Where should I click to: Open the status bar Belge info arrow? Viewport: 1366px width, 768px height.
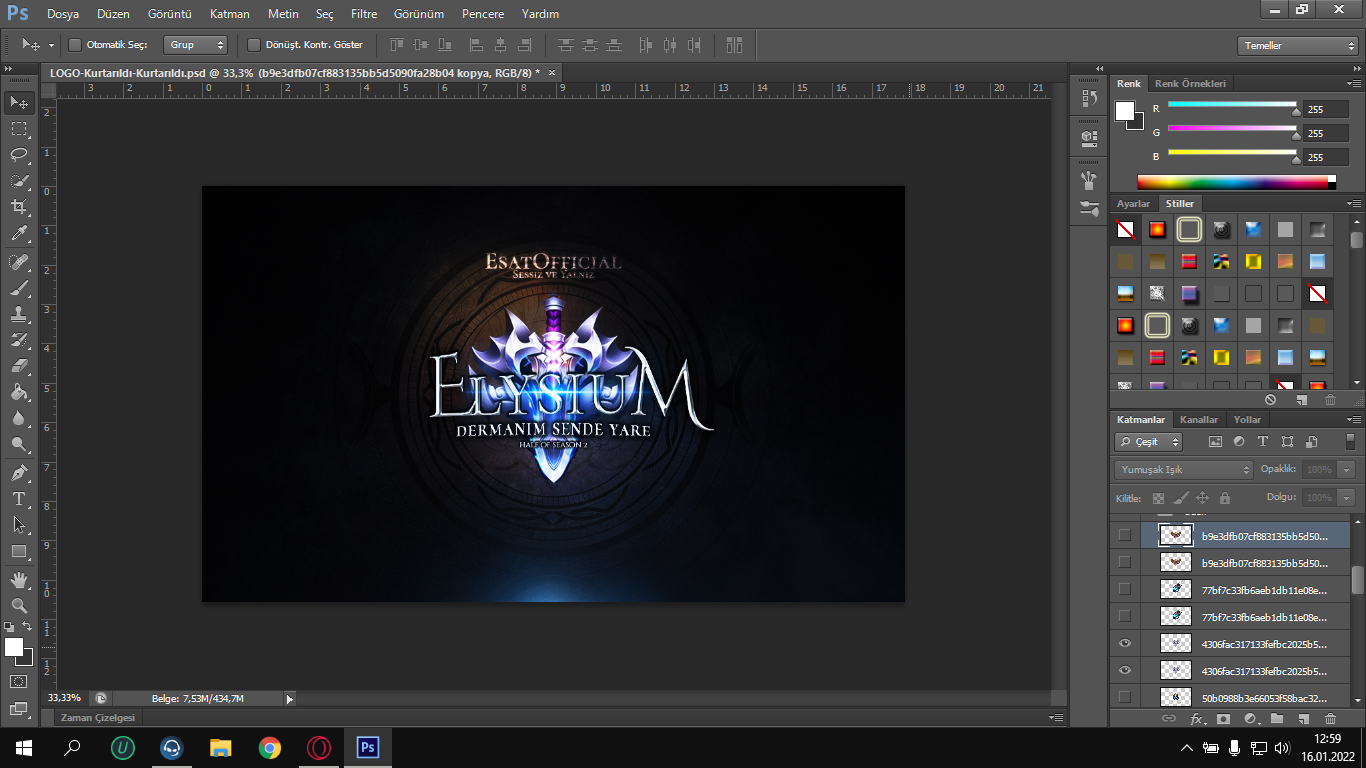[x=290, y=699]
